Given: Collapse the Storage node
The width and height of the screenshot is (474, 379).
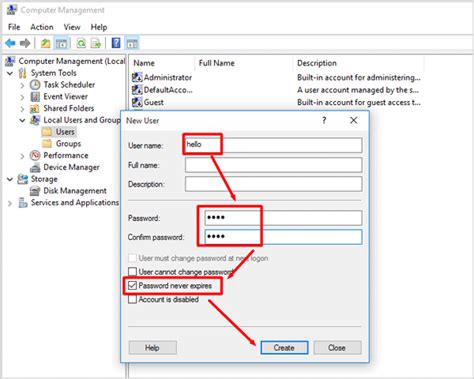Looking at the screenshot, I should click(10, 179).
